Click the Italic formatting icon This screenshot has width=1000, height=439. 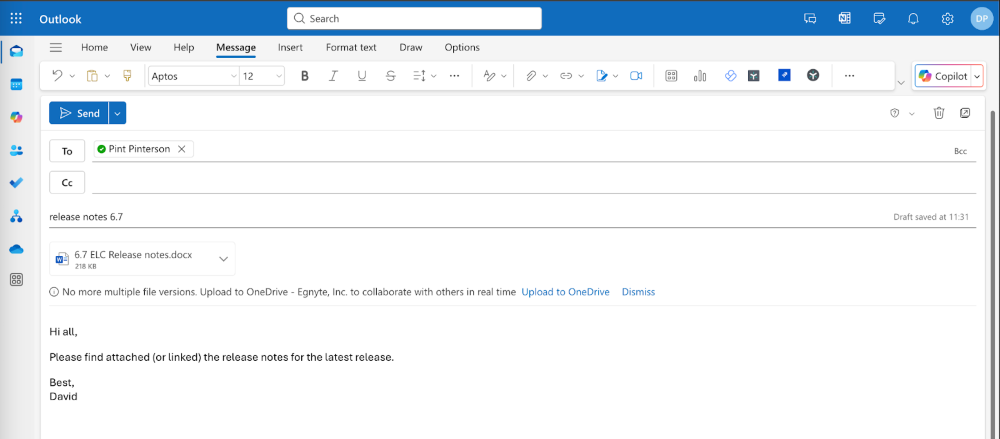(333, 76)
